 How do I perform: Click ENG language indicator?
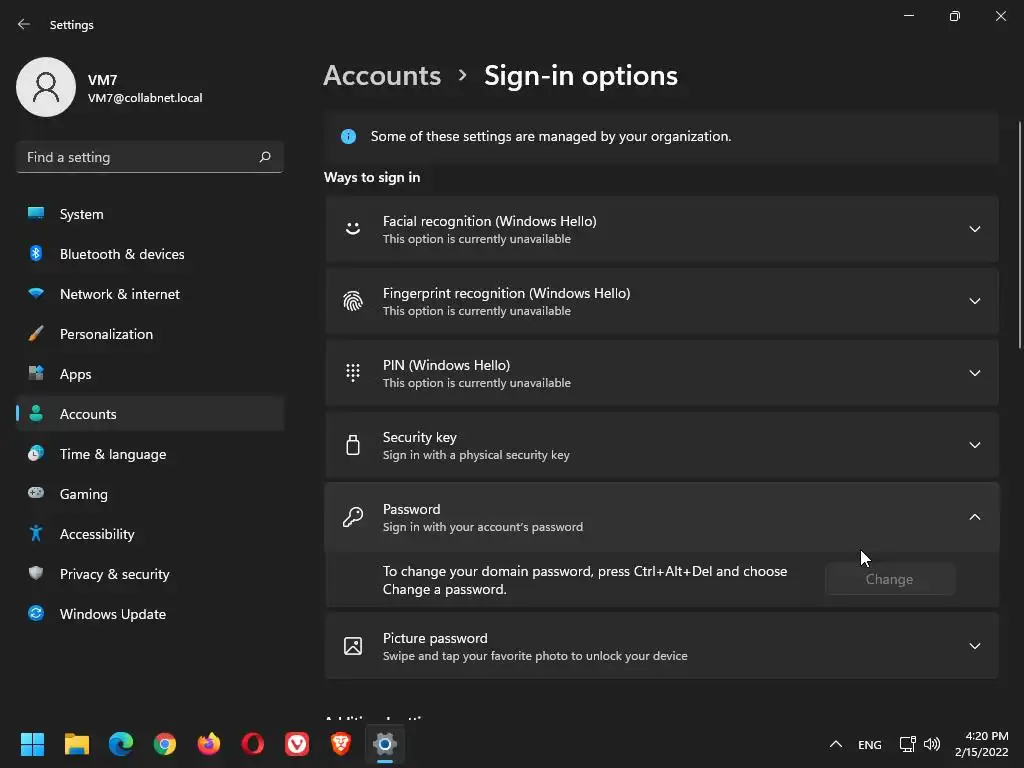point(869,744)
